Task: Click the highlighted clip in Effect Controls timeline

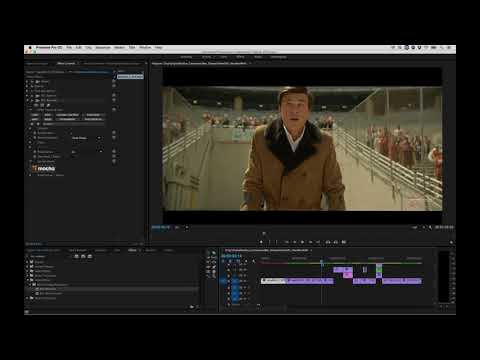Action: 130,77
